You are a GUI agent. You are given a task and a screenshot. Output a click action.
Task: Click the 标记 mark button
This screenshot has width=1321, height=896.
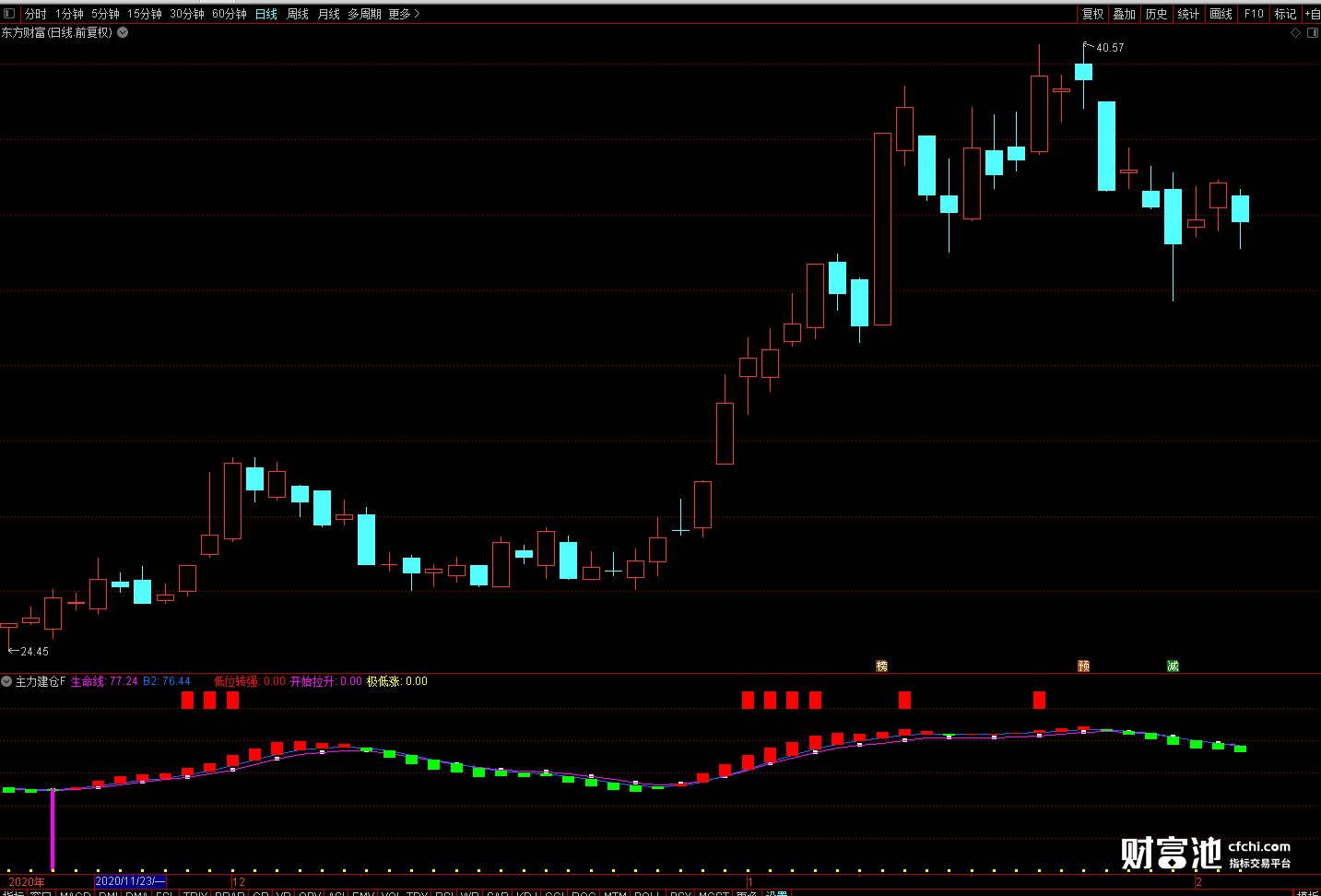pyautogui.click(x=1286, y=14)
